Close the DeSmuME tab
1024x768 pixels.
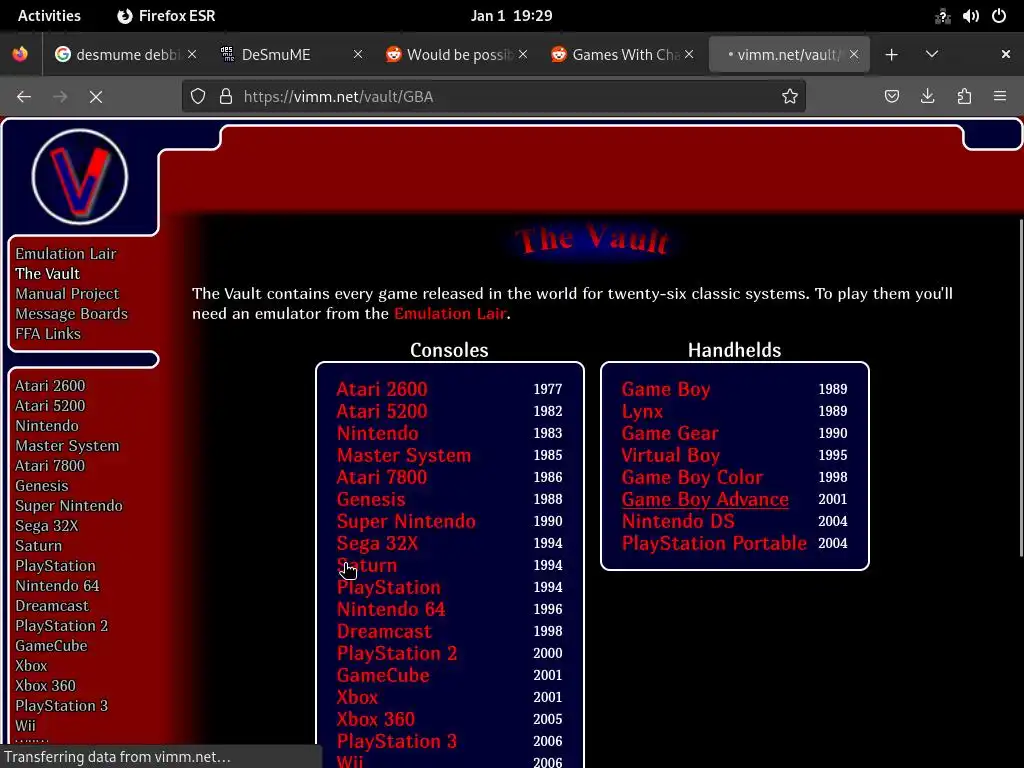pos(358,55)
